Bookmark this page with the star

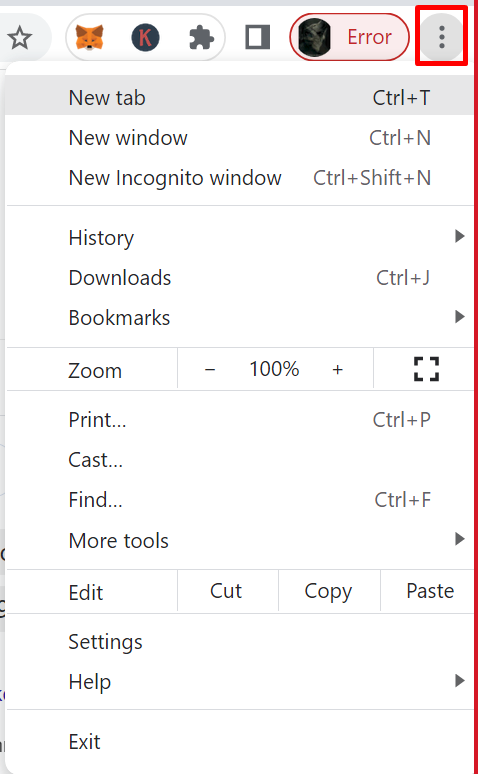tap(20, 38)
